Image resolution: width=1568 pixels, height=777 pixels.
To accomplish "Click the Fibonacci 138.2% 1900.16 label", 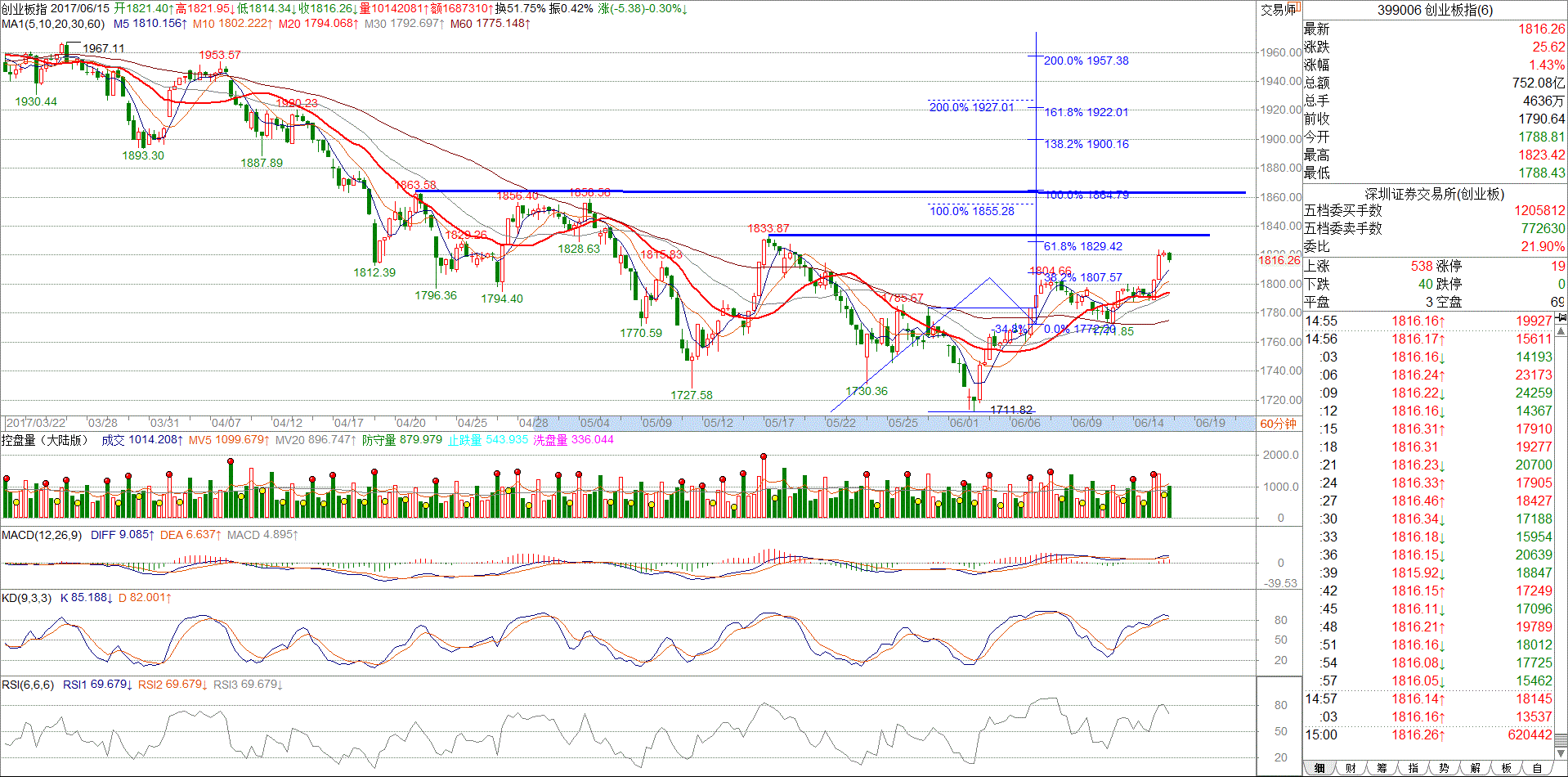I will pyautogui.click(x=1086, y=144).
